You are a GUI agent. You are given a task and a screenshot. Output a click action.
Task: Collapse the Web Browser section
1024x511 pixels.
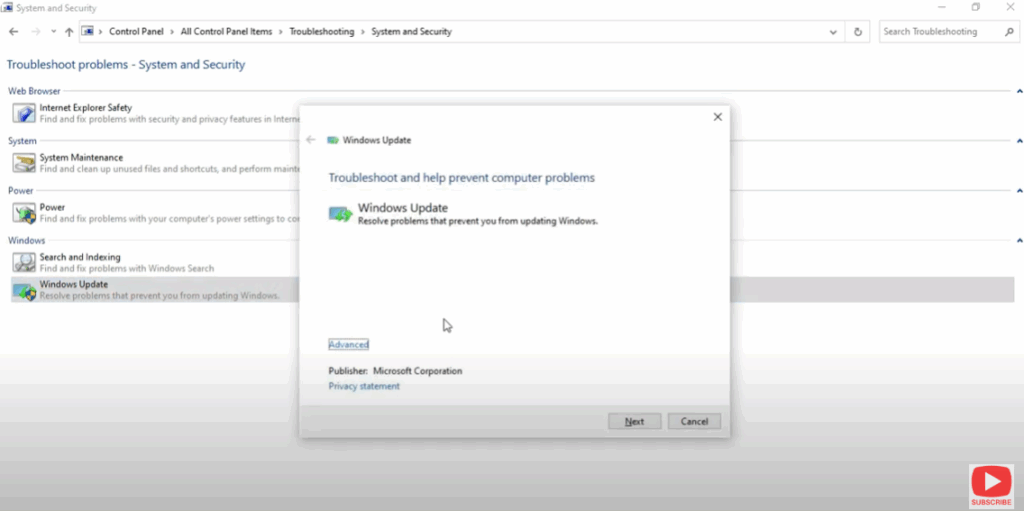click(x=1019, y=91)
